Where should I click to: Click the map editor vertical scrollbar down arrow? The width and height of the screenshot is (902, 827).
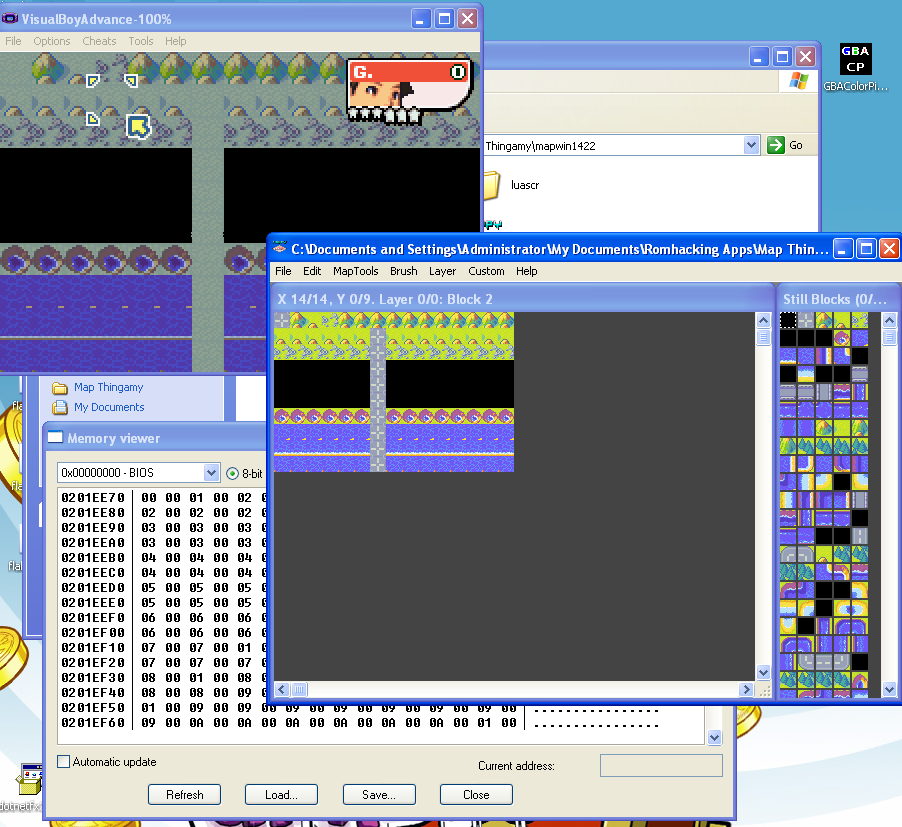763,672
